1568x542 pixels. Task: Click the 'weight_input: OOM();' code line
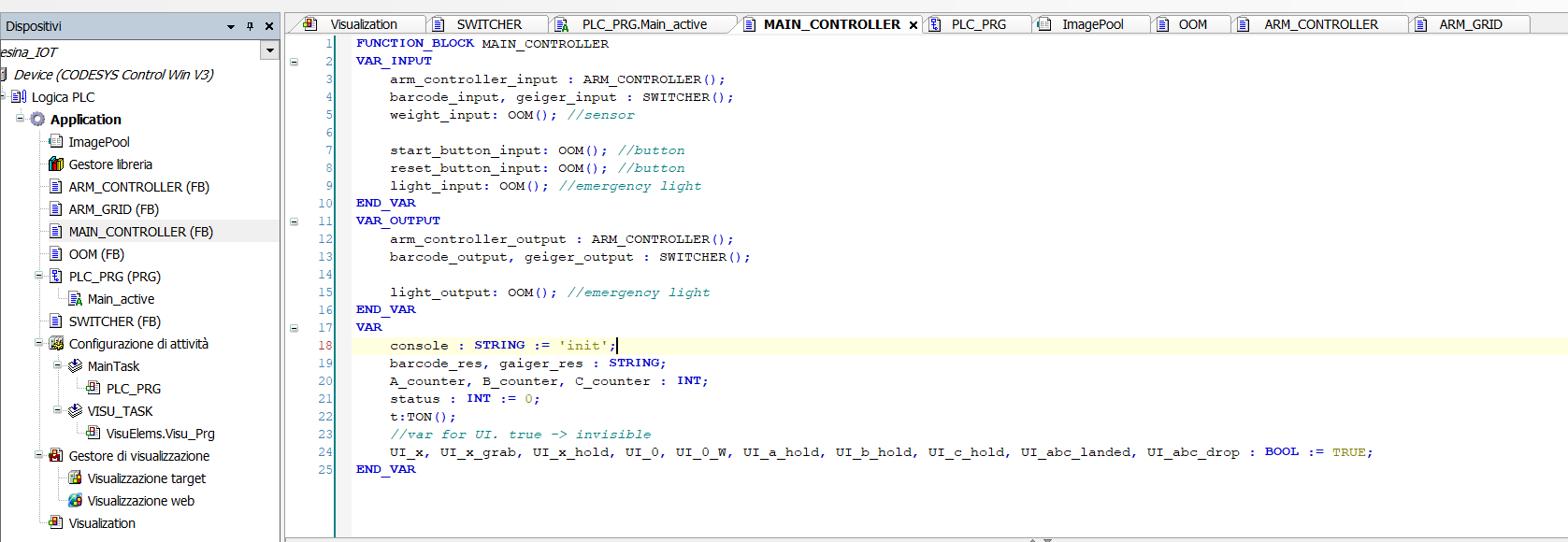point(473,115)
